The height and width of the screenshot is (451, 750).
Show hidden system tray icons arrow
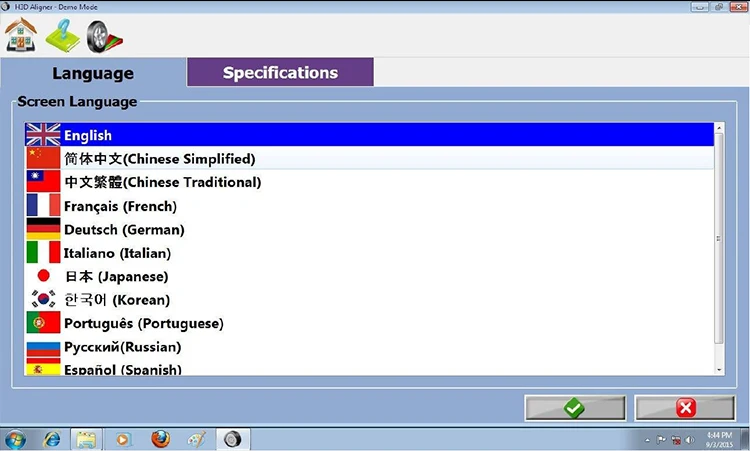click(x=647, y=440)
